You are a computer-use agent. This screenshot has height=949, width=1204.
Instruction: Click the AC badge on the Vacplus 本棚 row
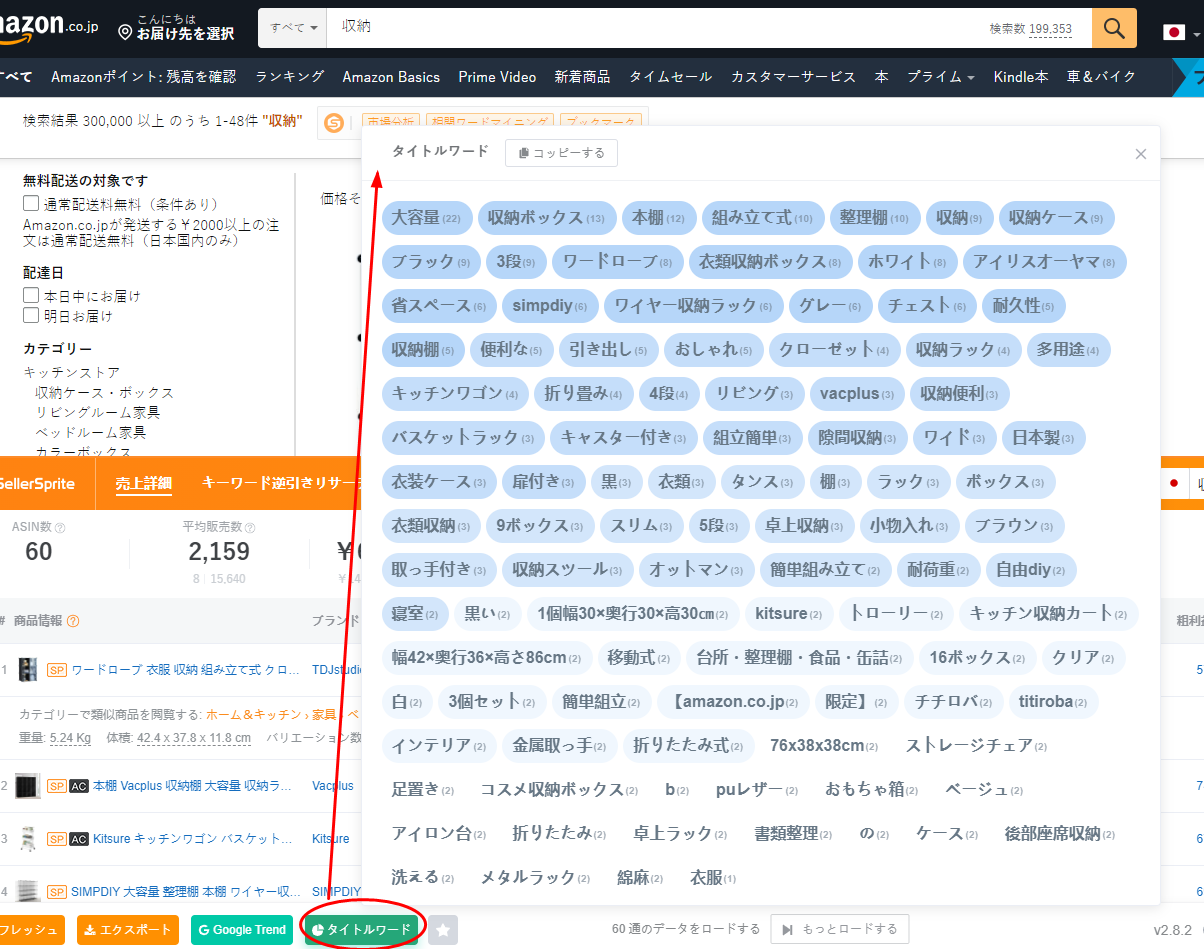point(79,786)
